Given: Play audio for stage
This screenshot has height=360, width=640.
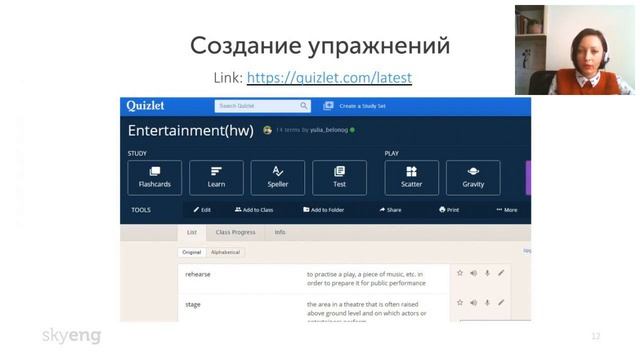Looking at the screenshot, I should point(473,302).
